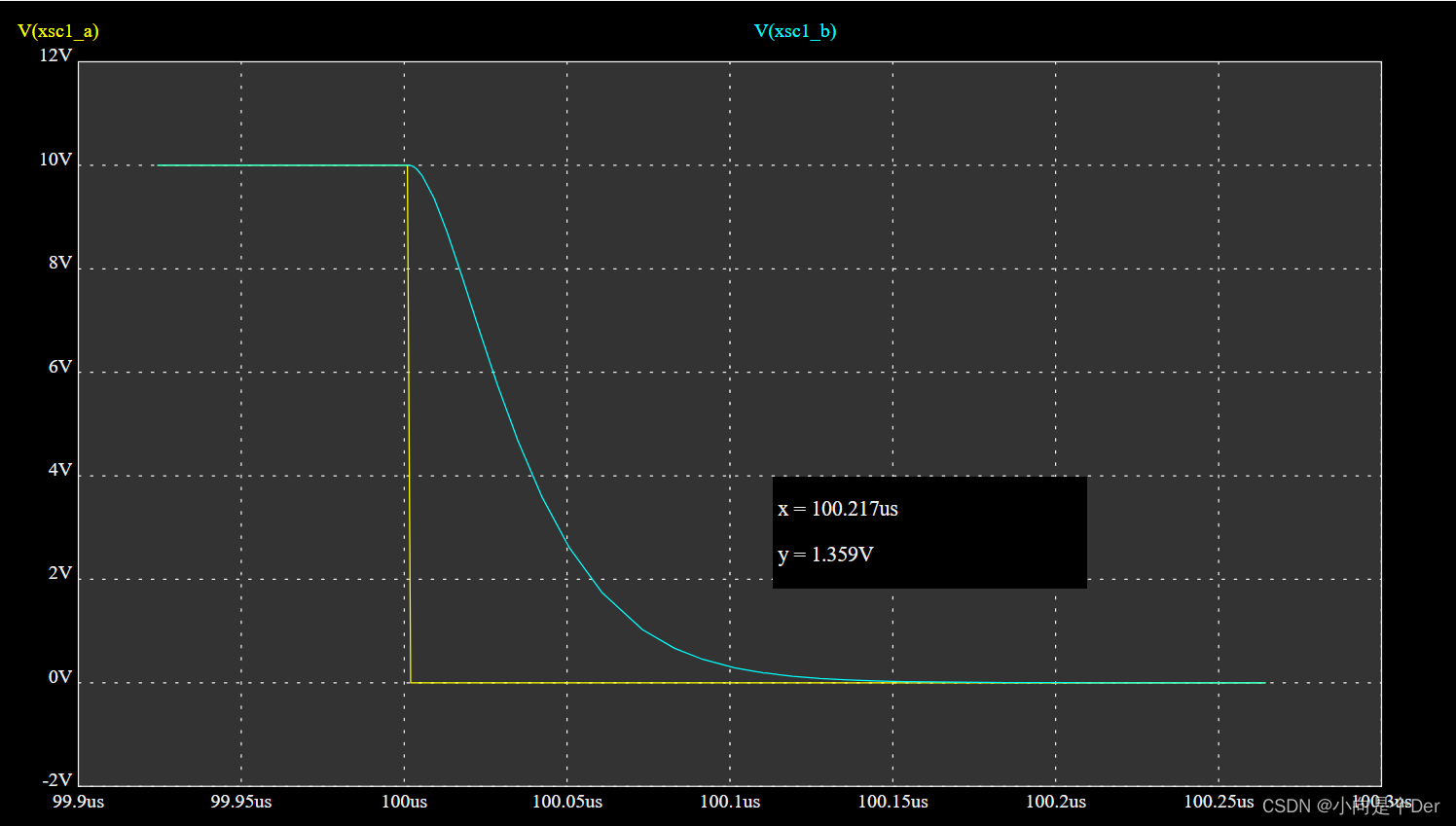The image size is (1456, 826).
Task: Click the 4V y-axis label
Action: (60, 470)
